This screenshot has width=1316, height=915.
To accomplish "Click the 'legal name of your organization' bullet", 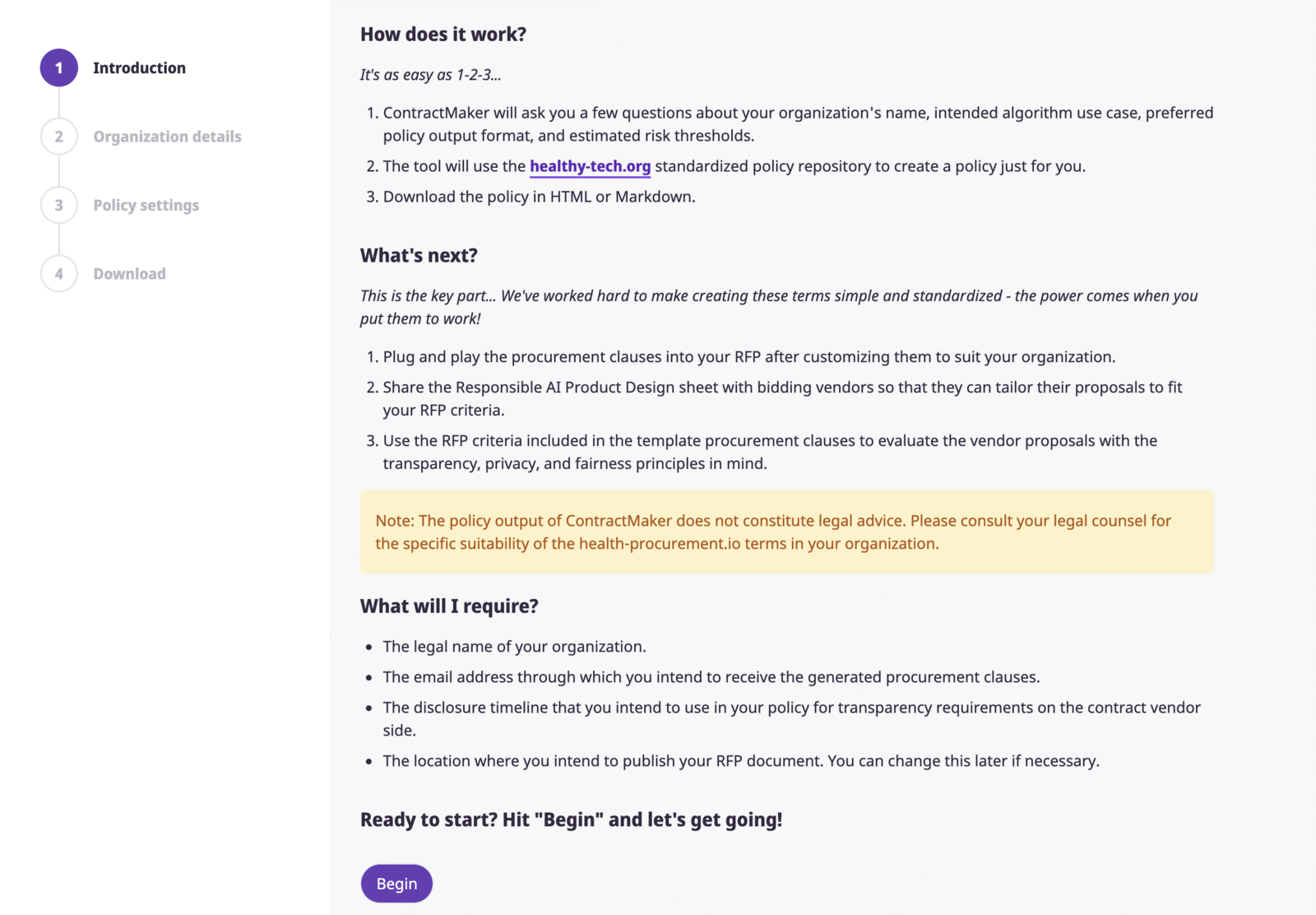I will click(x=514, y=647).
